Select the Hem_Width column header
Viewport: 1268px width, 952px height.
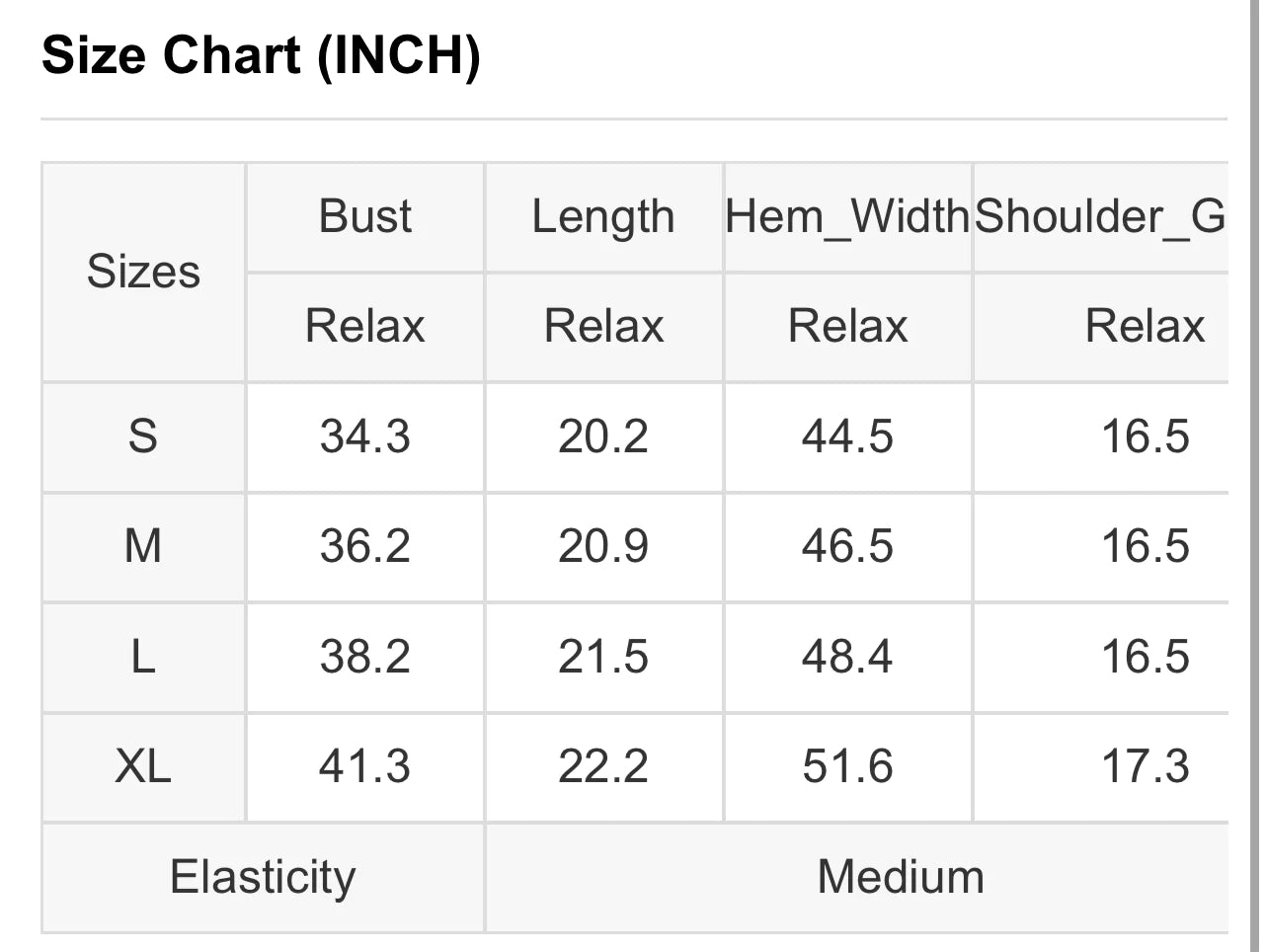(x=847, y=216)
